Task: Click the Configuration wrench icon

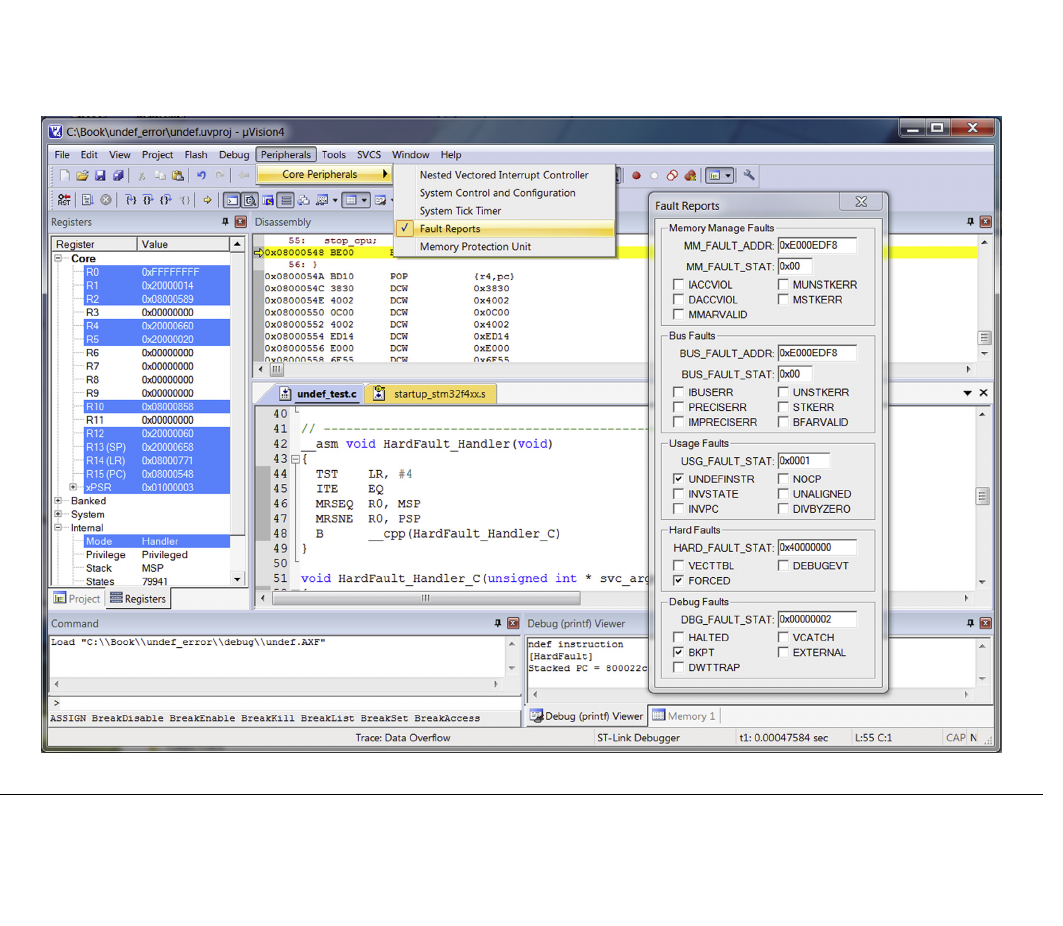Action: pyautogui.click(x=749, y=176)
